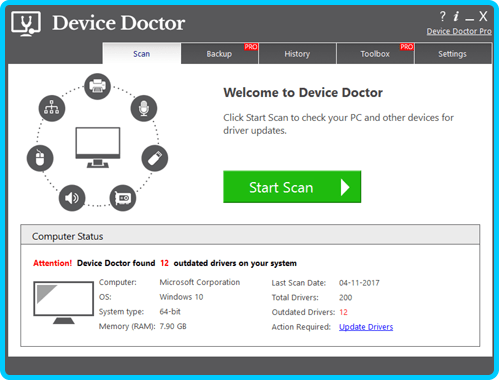Click the '200' total drivers value

click(x=346, y=298)
